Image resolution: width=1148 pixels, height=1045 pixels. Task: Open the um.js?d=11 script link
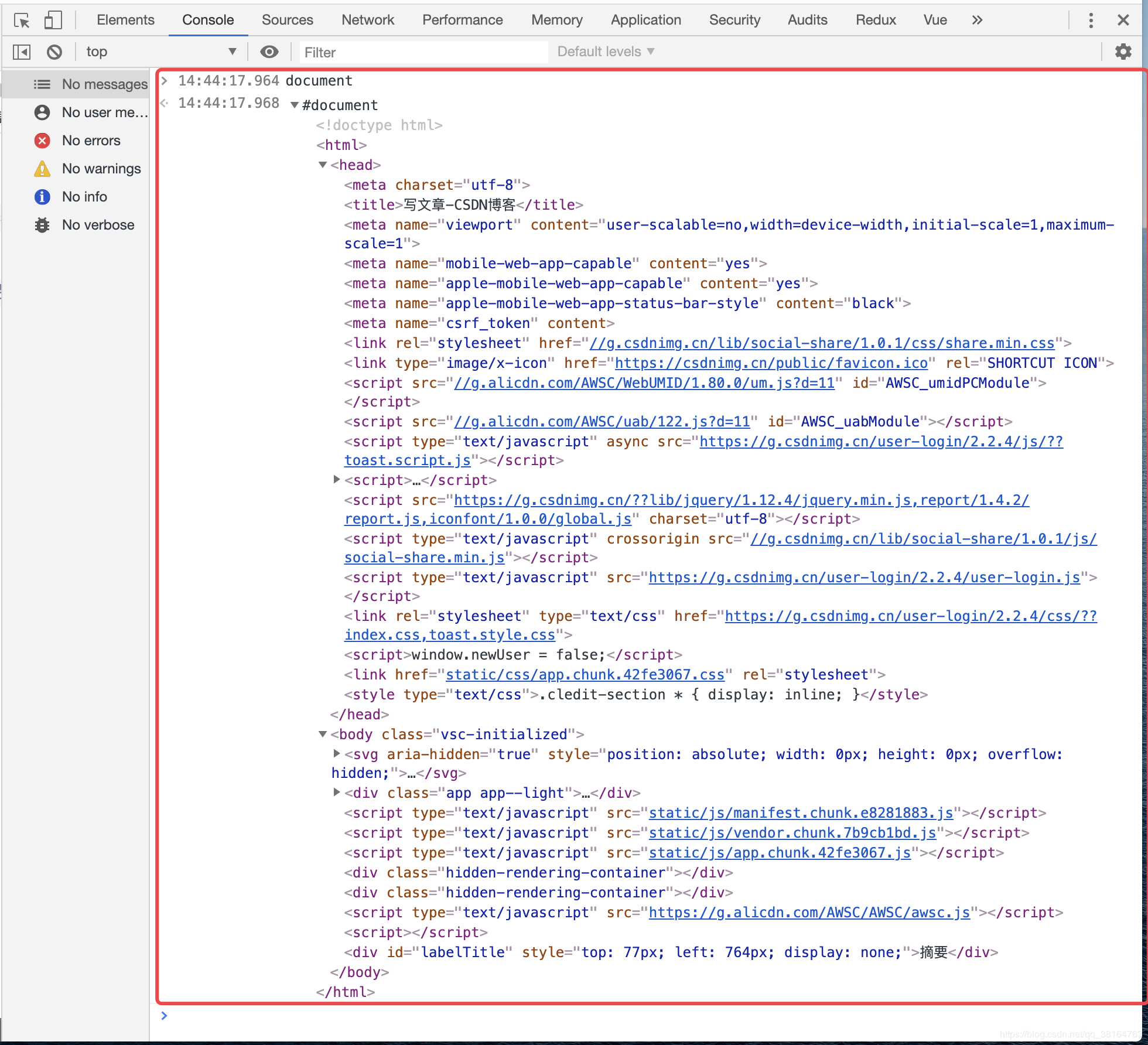pyautogui.click(x=644, y=383)
